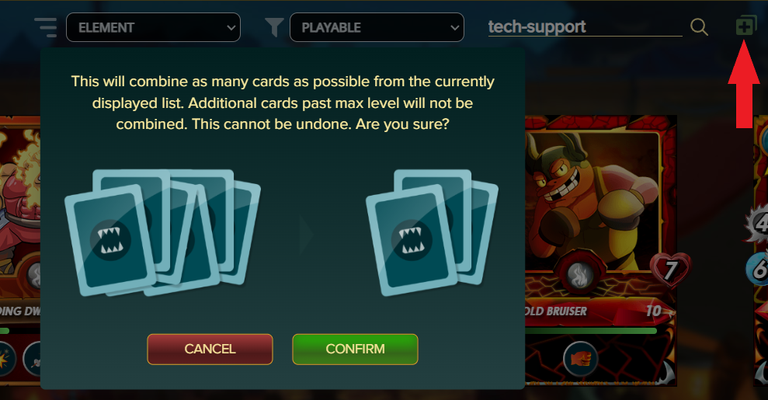The width and height of the screenshot is (768, 400).
Task: Click the funnel filter icon
Action: 274,27
